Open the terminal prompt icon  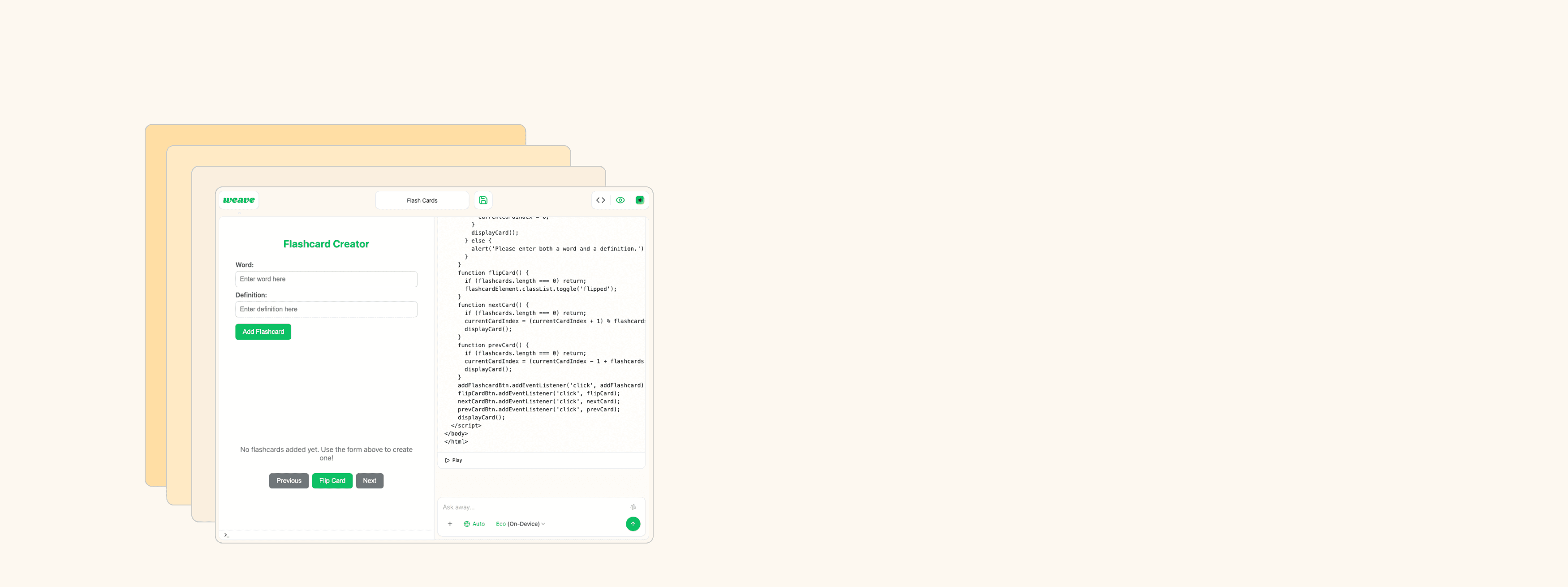coord(226,535)
